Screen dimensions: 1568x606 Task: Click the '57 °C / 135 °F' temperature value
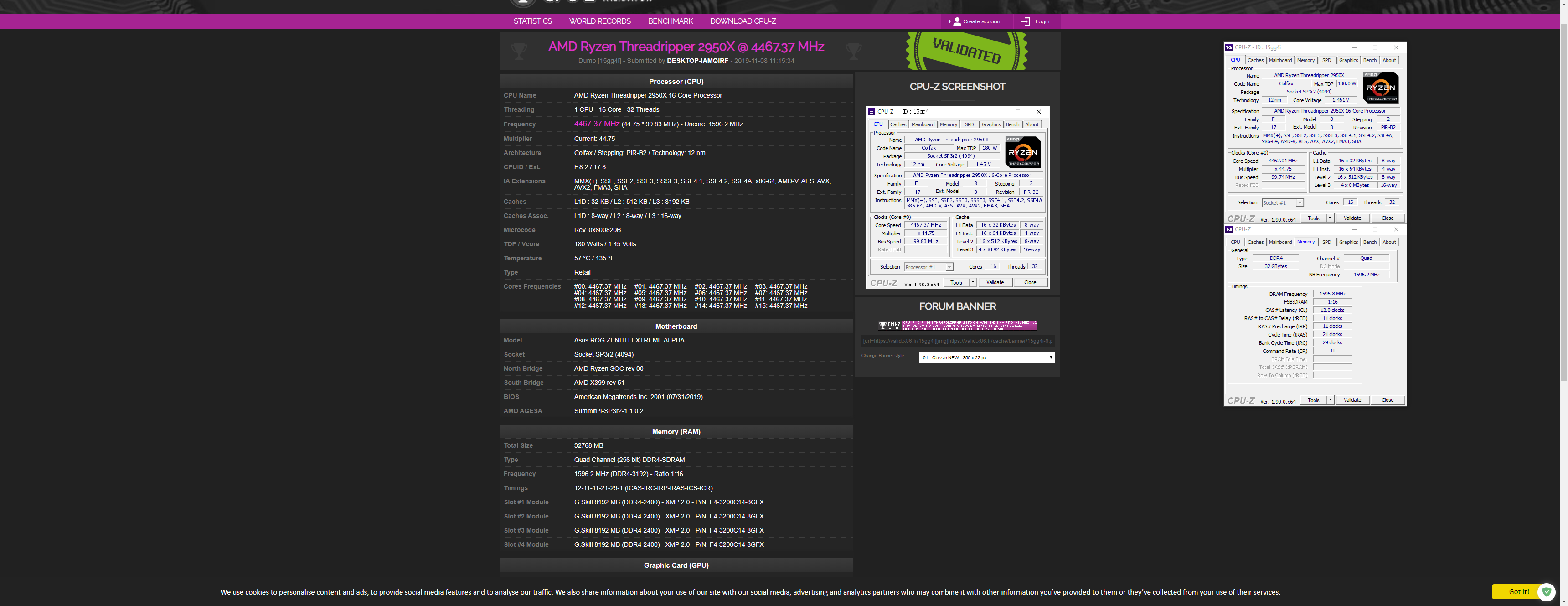coord(594,258)
